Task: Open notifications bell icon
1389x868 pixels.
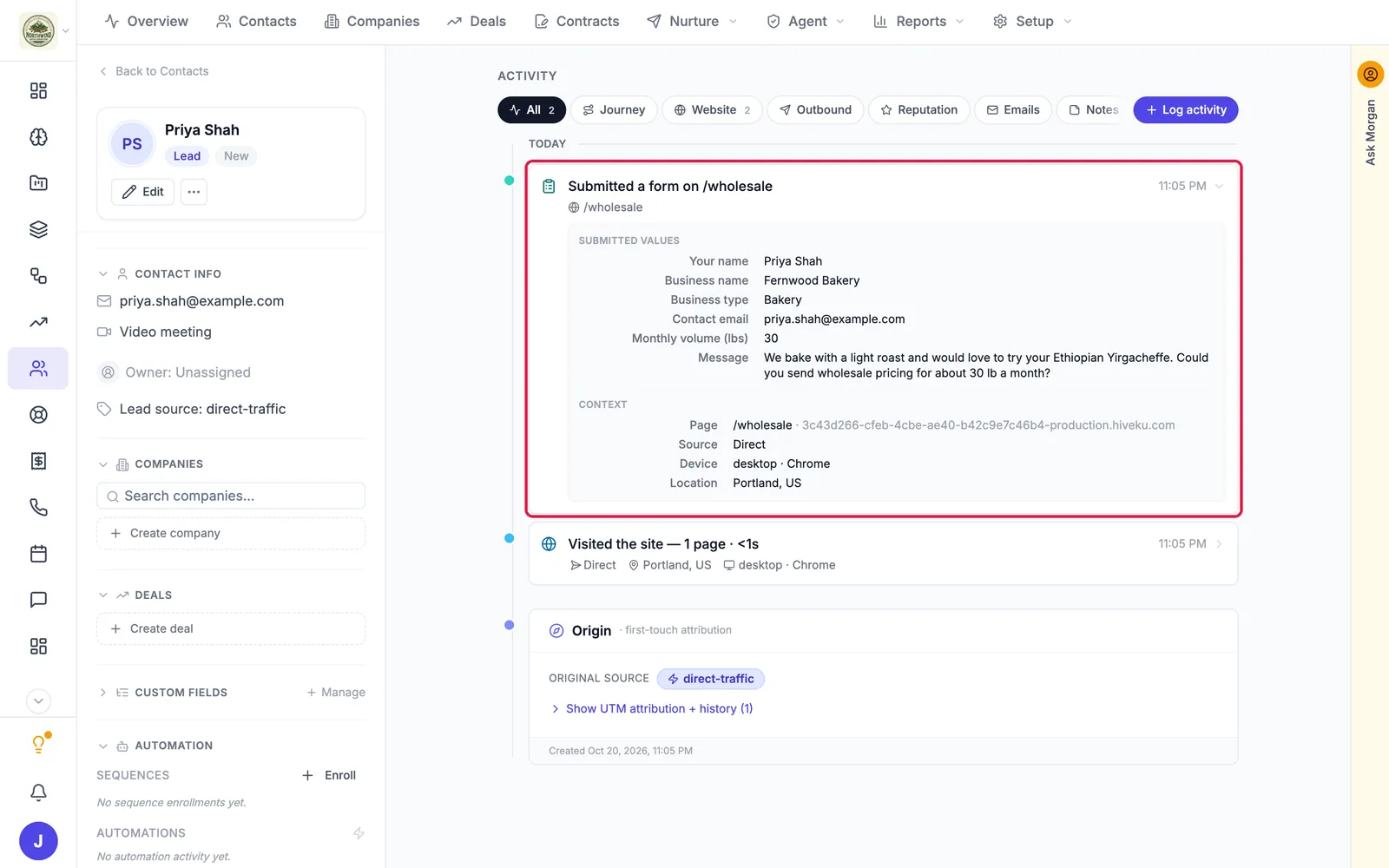Action: coord(38,792)
